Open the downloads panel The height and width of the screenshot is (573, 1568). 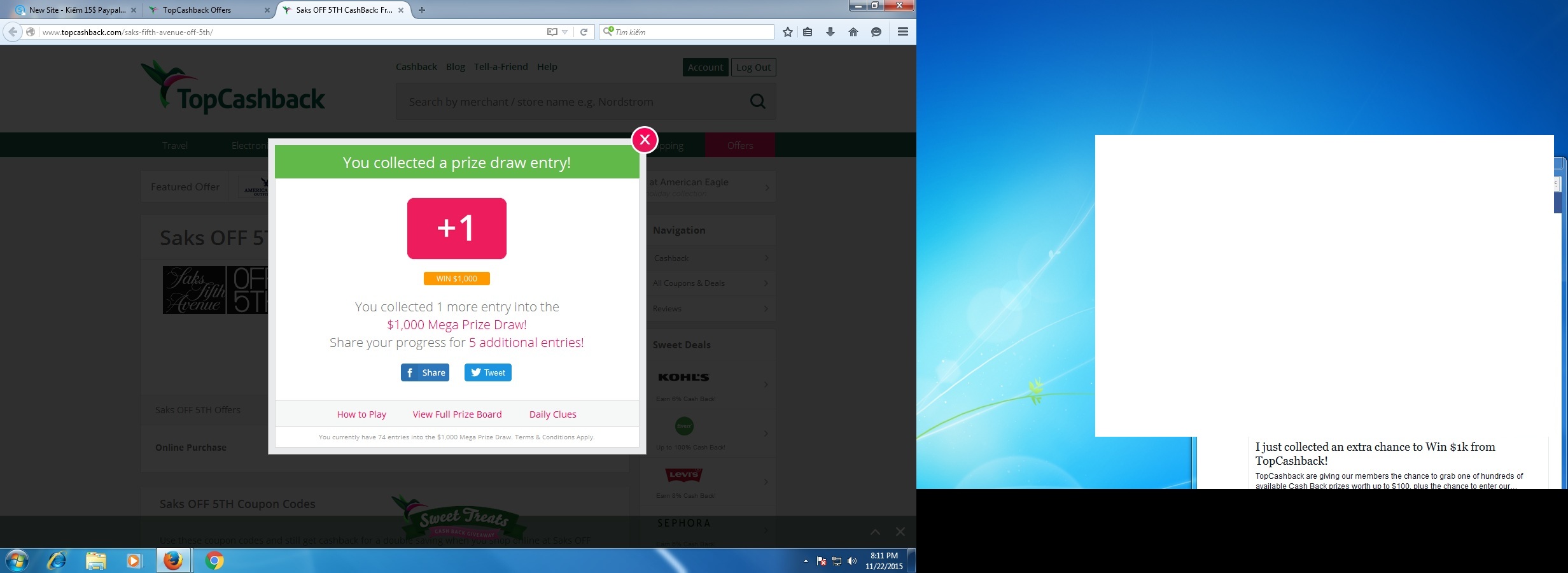coord(830,32)
